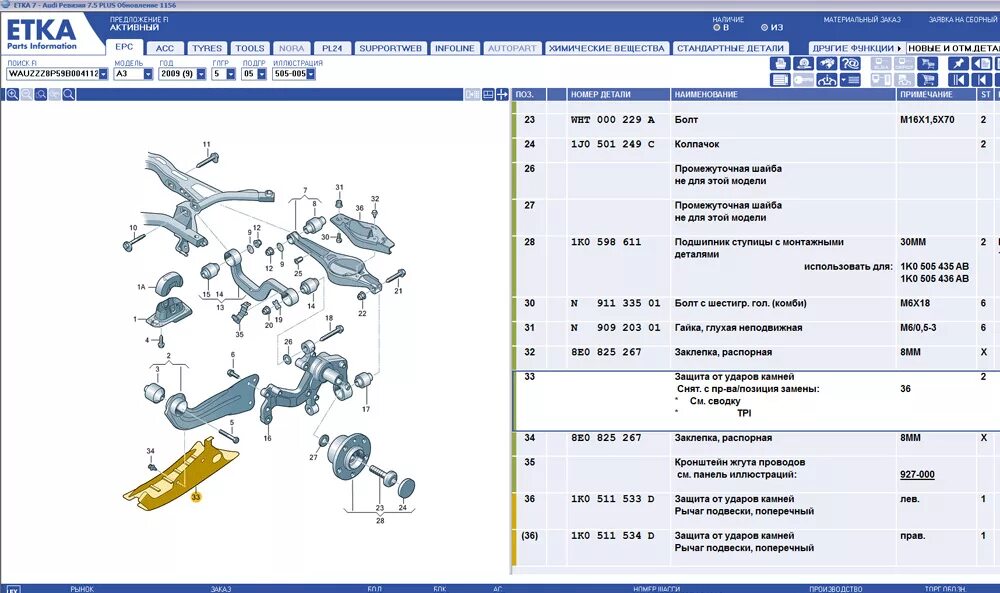1000x593 pixels.
Task: Click the previous page arrow icon
Action: (x=982, y=80)
